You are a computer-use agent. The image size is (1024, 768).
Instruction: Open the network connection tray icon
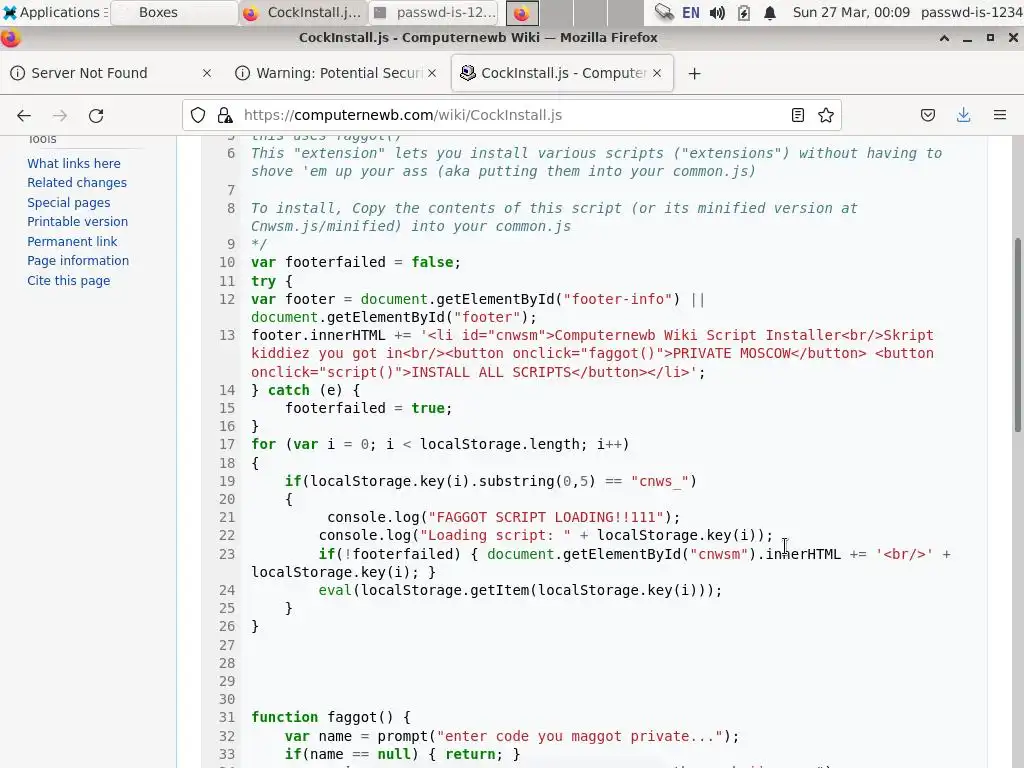tap(664, 12)
